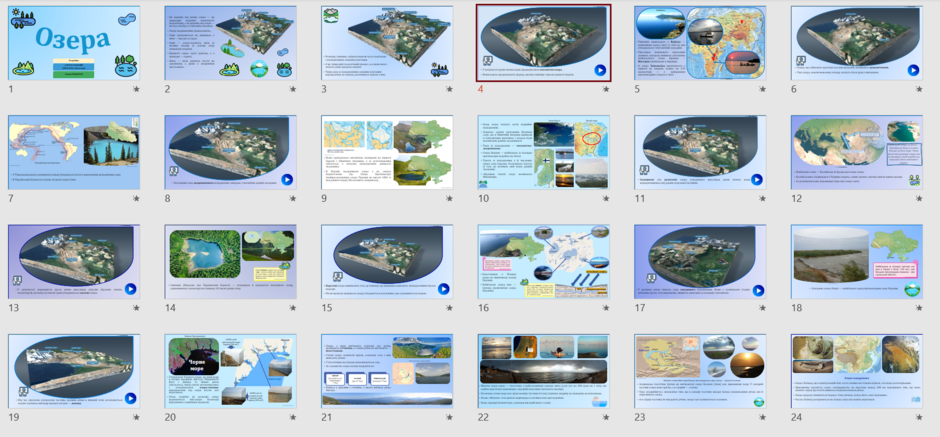The image size is (940, 437).
Task: Select slide 6 thumbnail
Action: [x=857, y=43]
